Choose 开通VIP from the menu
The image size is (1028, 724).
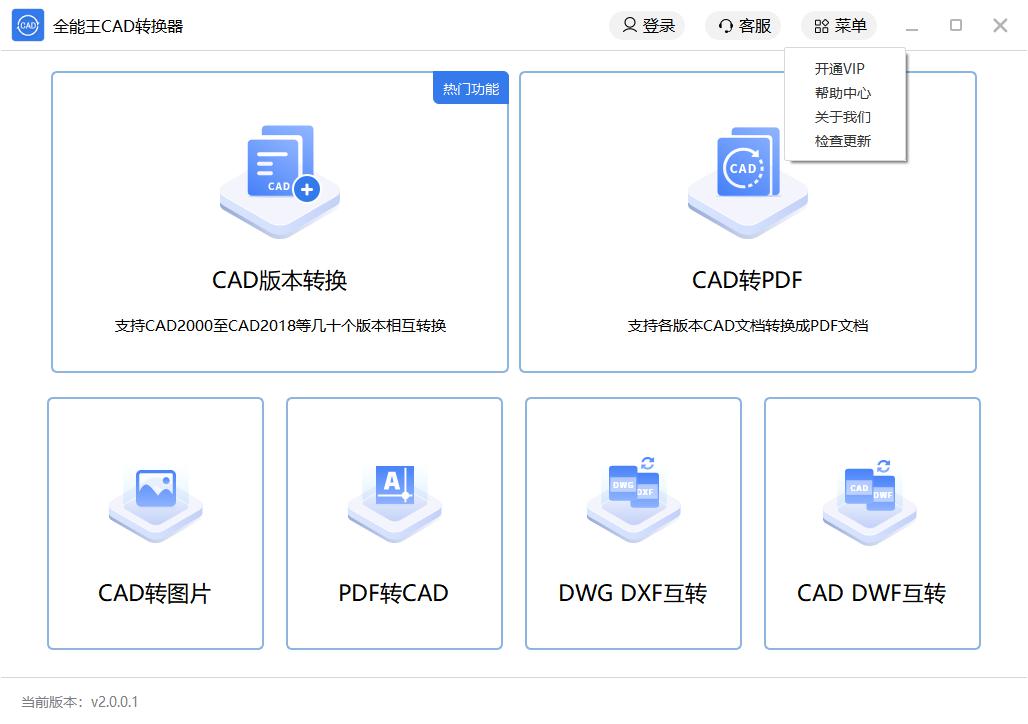pos(839,69)
